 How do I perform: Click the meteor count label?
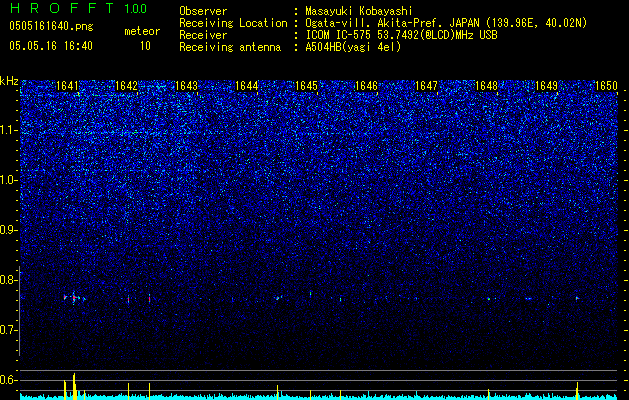[142, 31]
